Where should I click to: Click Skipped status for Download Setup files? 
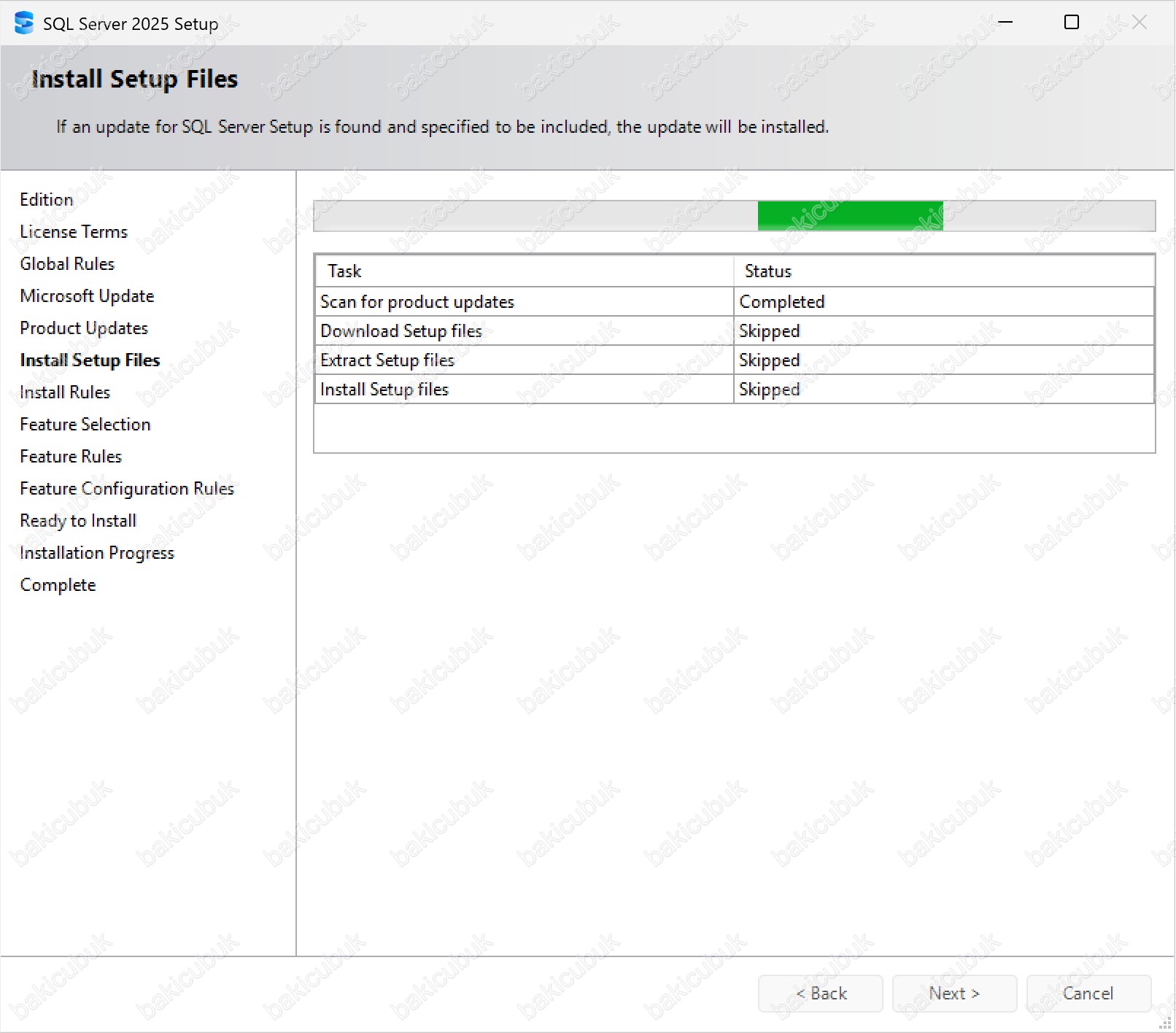(944, 331)
